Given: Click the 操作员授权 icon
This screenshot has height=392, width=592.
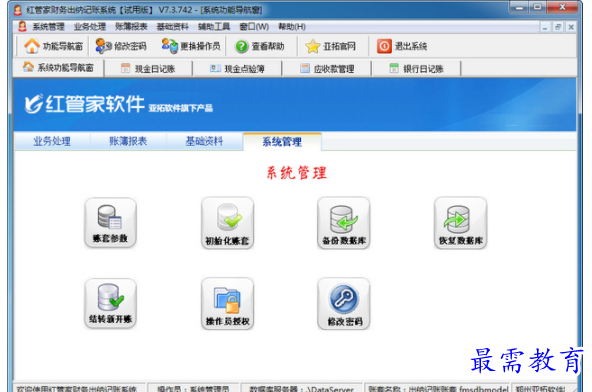Looking at the screenshot, I should coord(227,304).
